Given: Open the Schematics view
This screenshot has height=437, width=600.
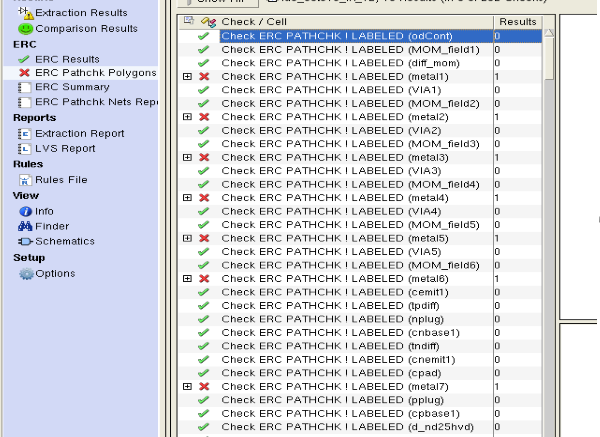Looking at the screenshot, I should click(x=65, y=241).
